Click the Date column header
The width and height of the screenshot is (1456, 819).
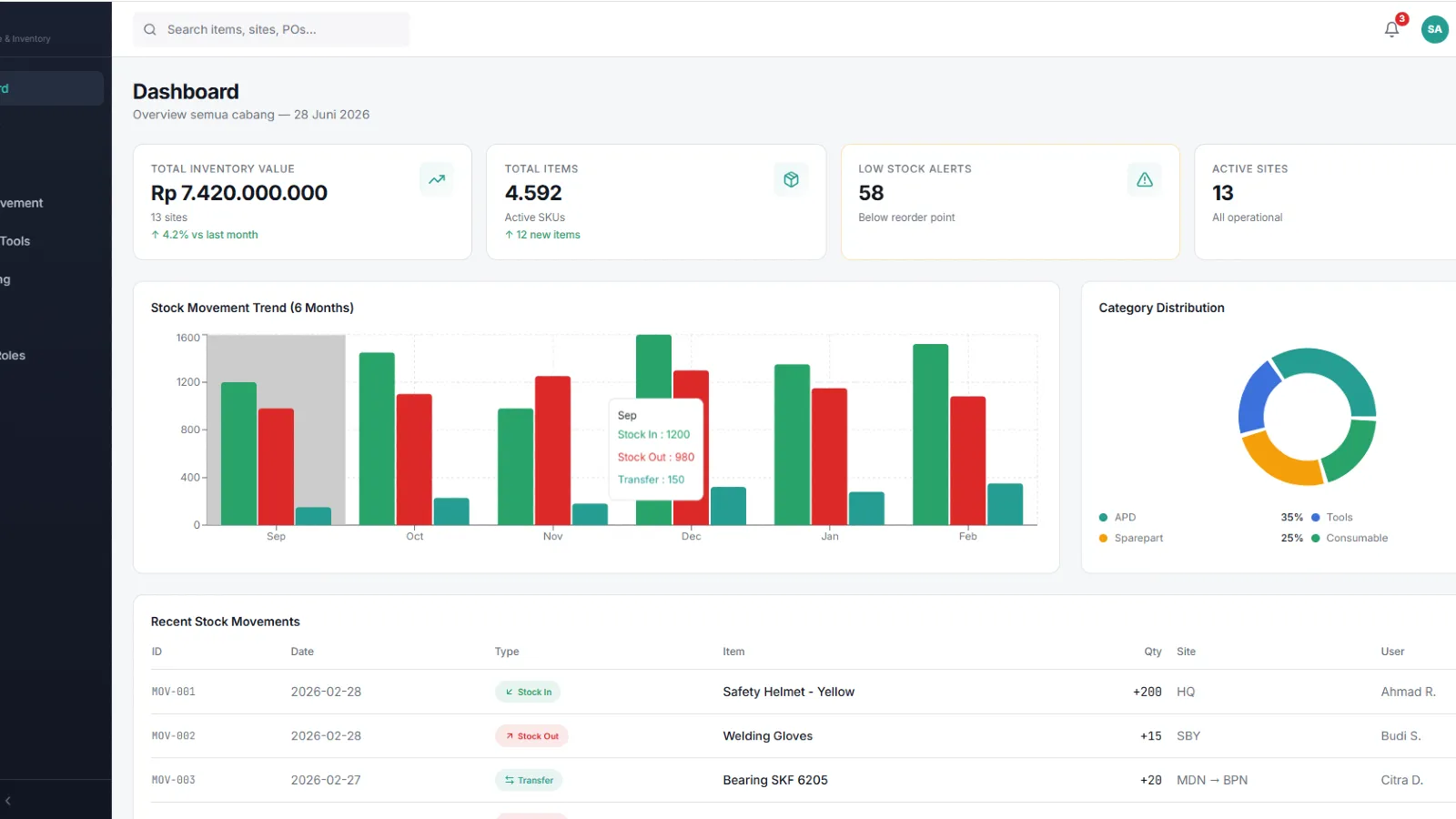pos(302,652)
